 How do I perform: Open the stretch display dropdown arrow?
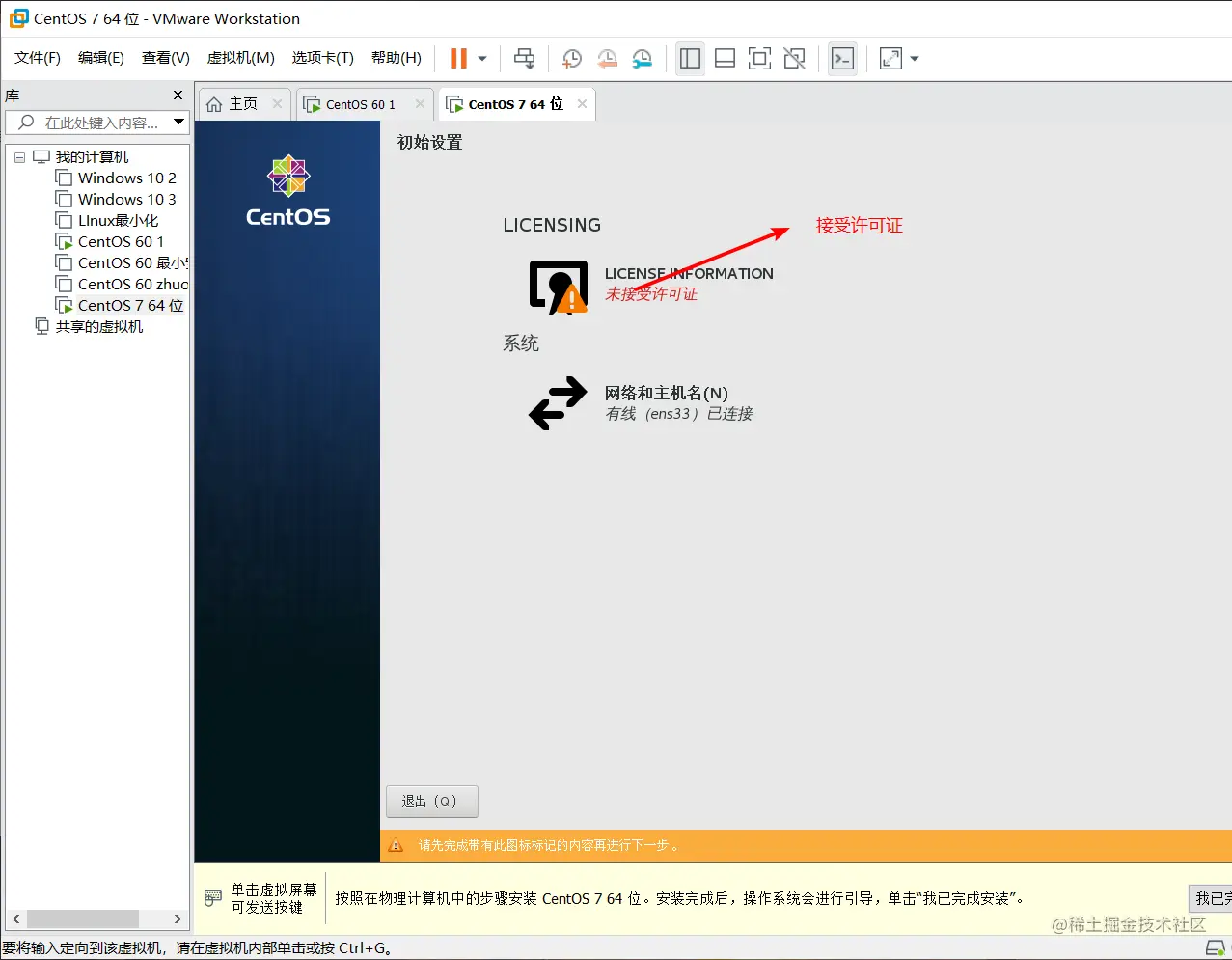point(915,59)
